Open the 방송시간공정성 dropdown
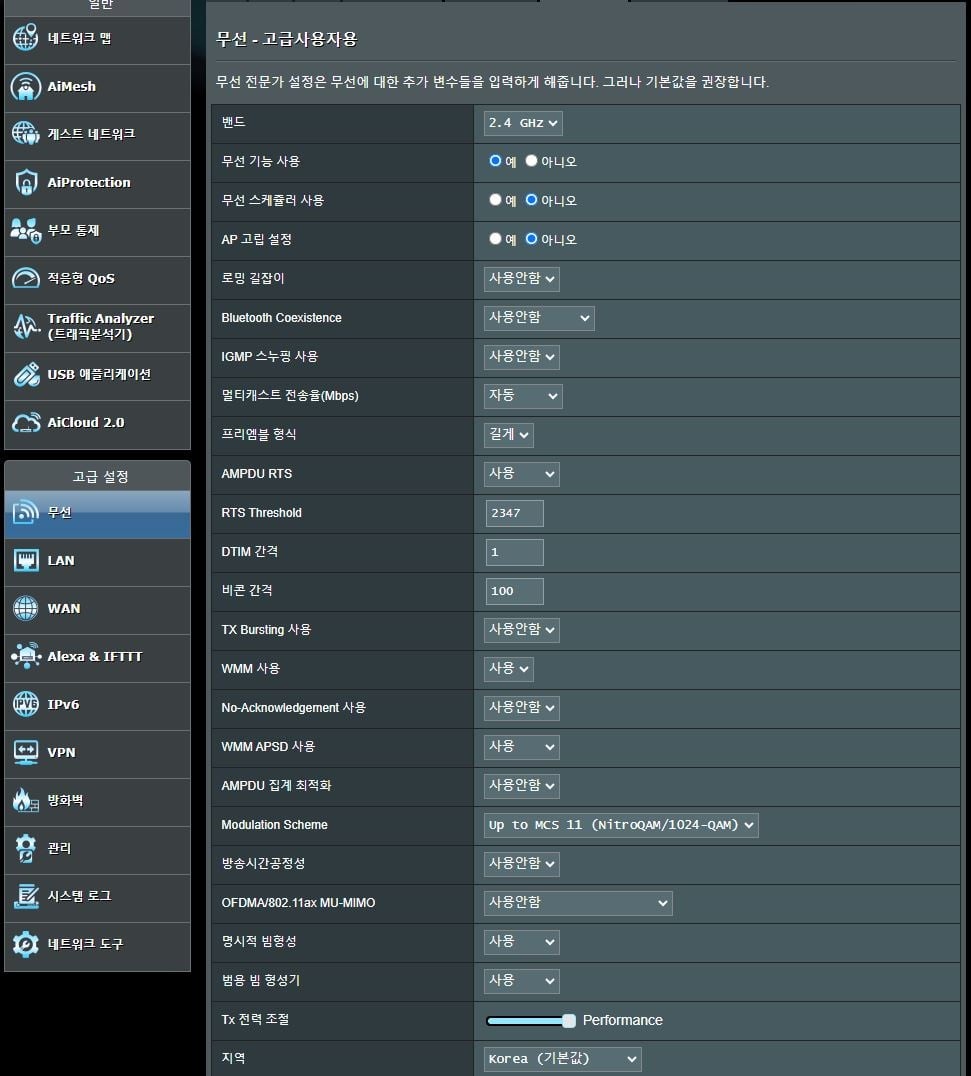The image size is (971, 1076). (522, 864)
